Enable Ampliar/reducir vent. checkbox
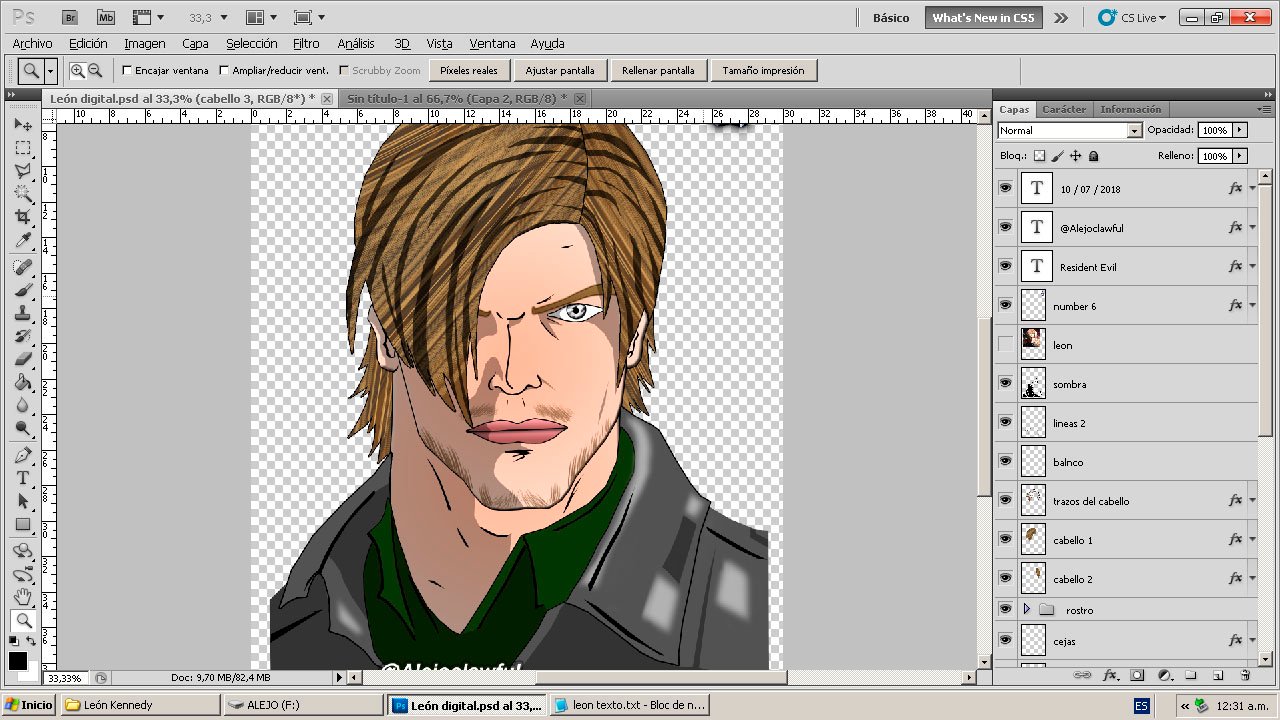 click(x=224, y=70)
